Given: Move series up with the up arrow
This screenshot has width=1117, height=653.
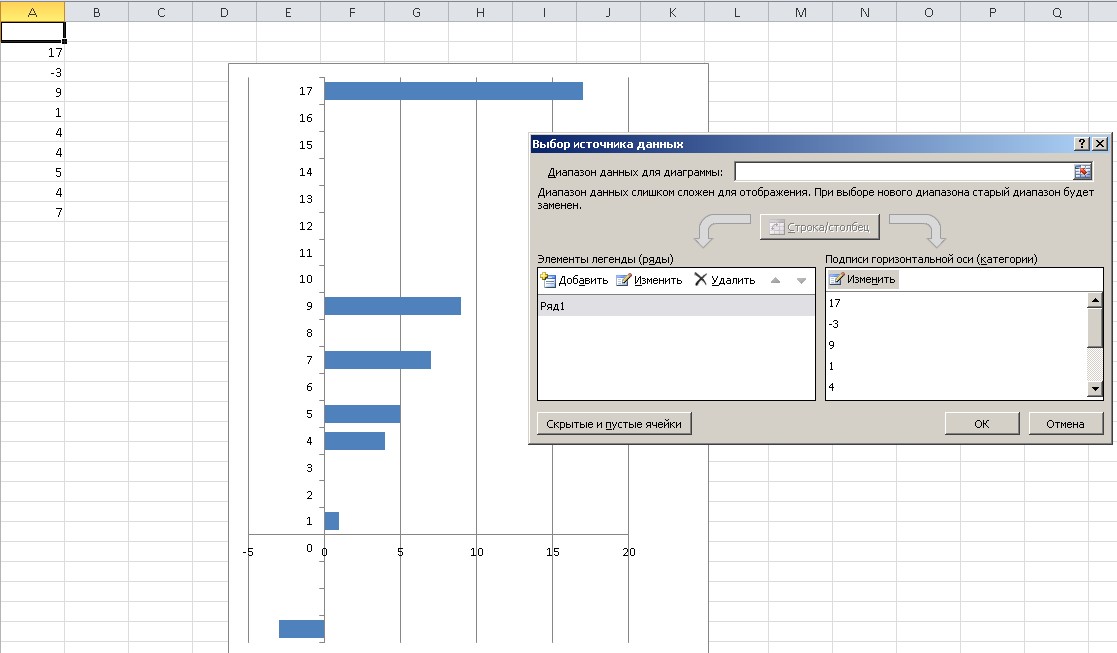Looking at the screenshot, I should [x=775, y=281].
